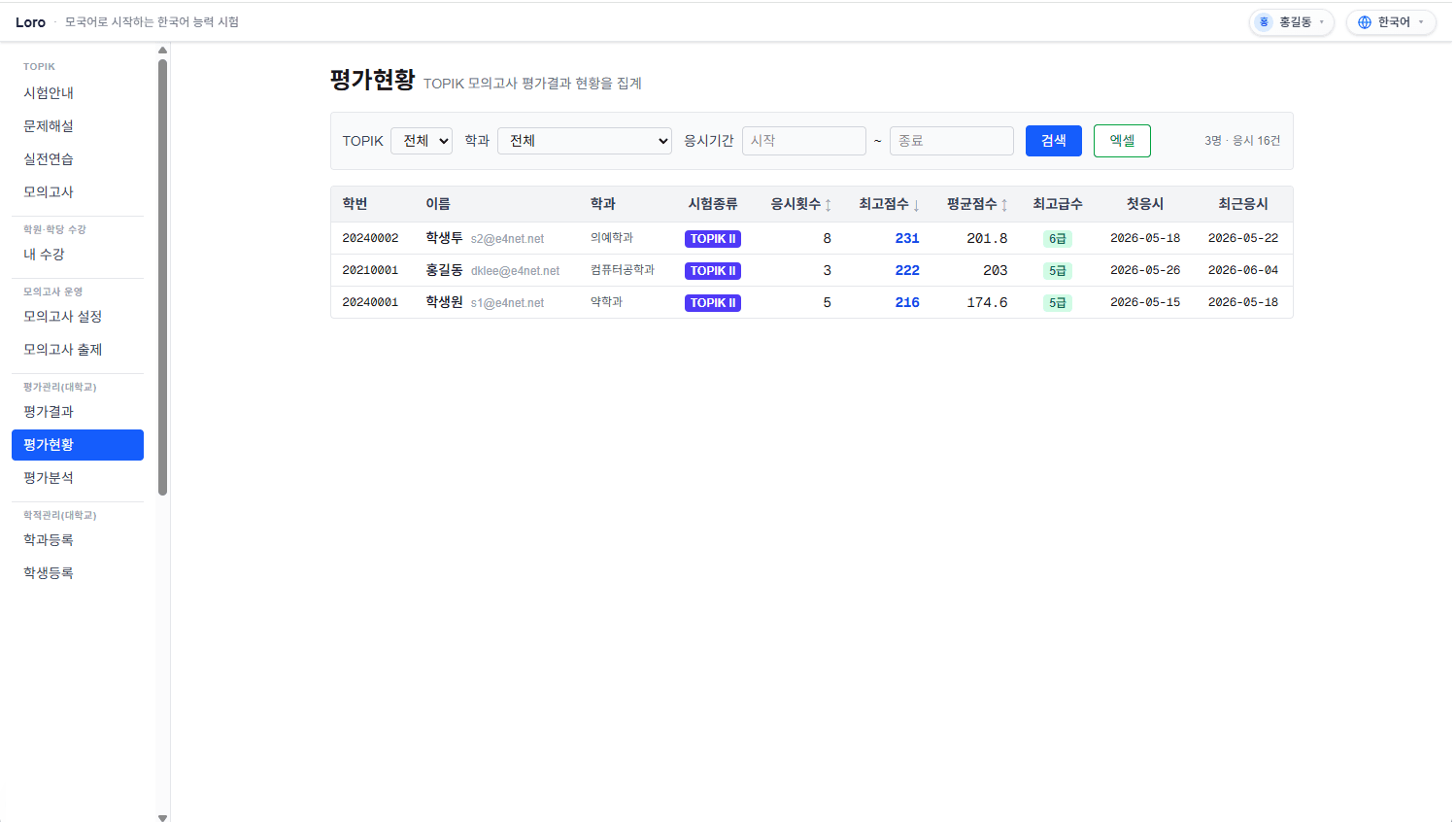This screenshot has width=1456, height=822.
Task: Click student number 20210001
Action: (x=370, y=270)
